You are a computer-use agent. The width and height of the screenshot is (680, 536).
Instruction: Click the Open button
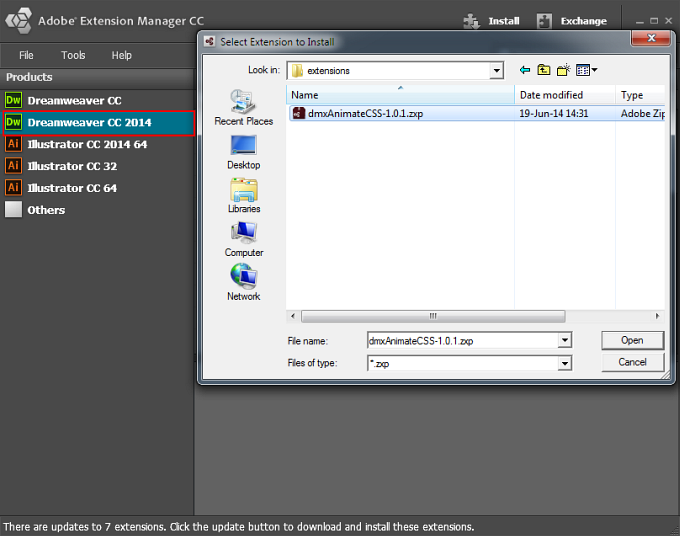click(x=632, y=340)
